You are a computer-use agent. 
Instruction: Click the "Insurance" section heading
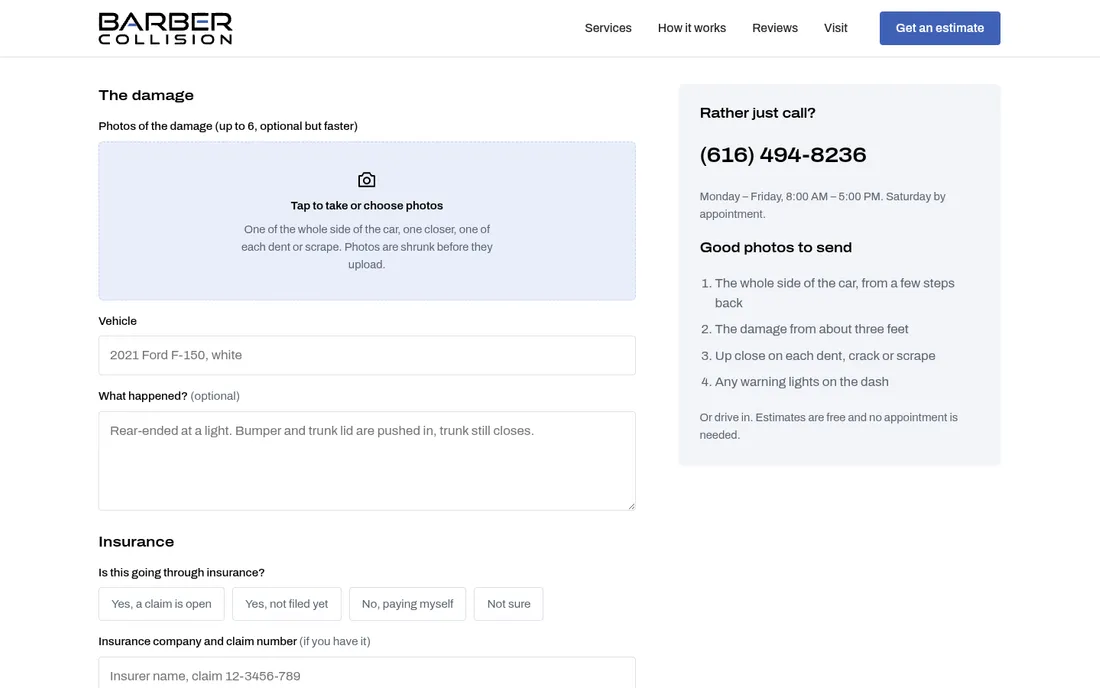click(136, 541)
